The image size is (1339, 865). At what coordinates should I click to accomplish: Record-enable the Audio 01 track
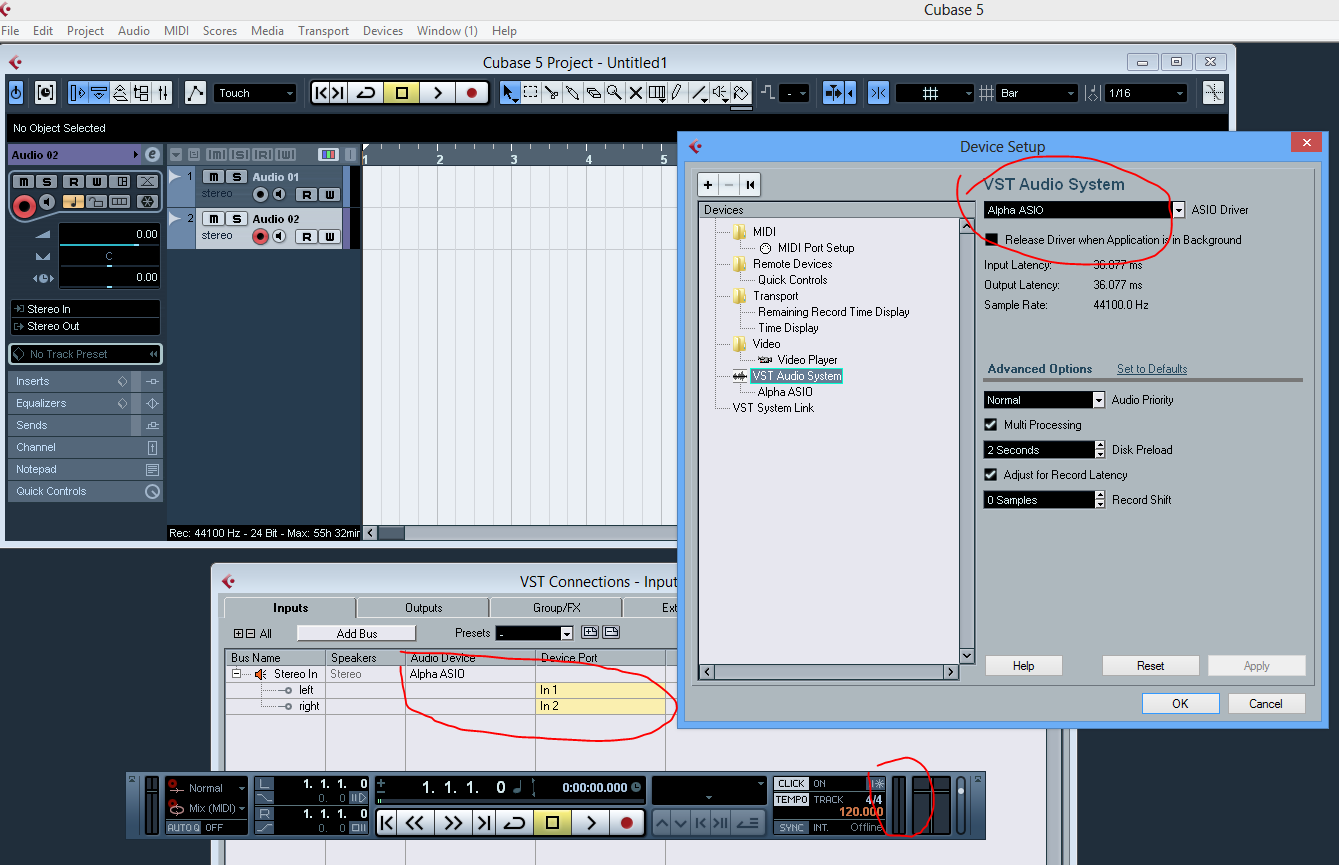261,194
